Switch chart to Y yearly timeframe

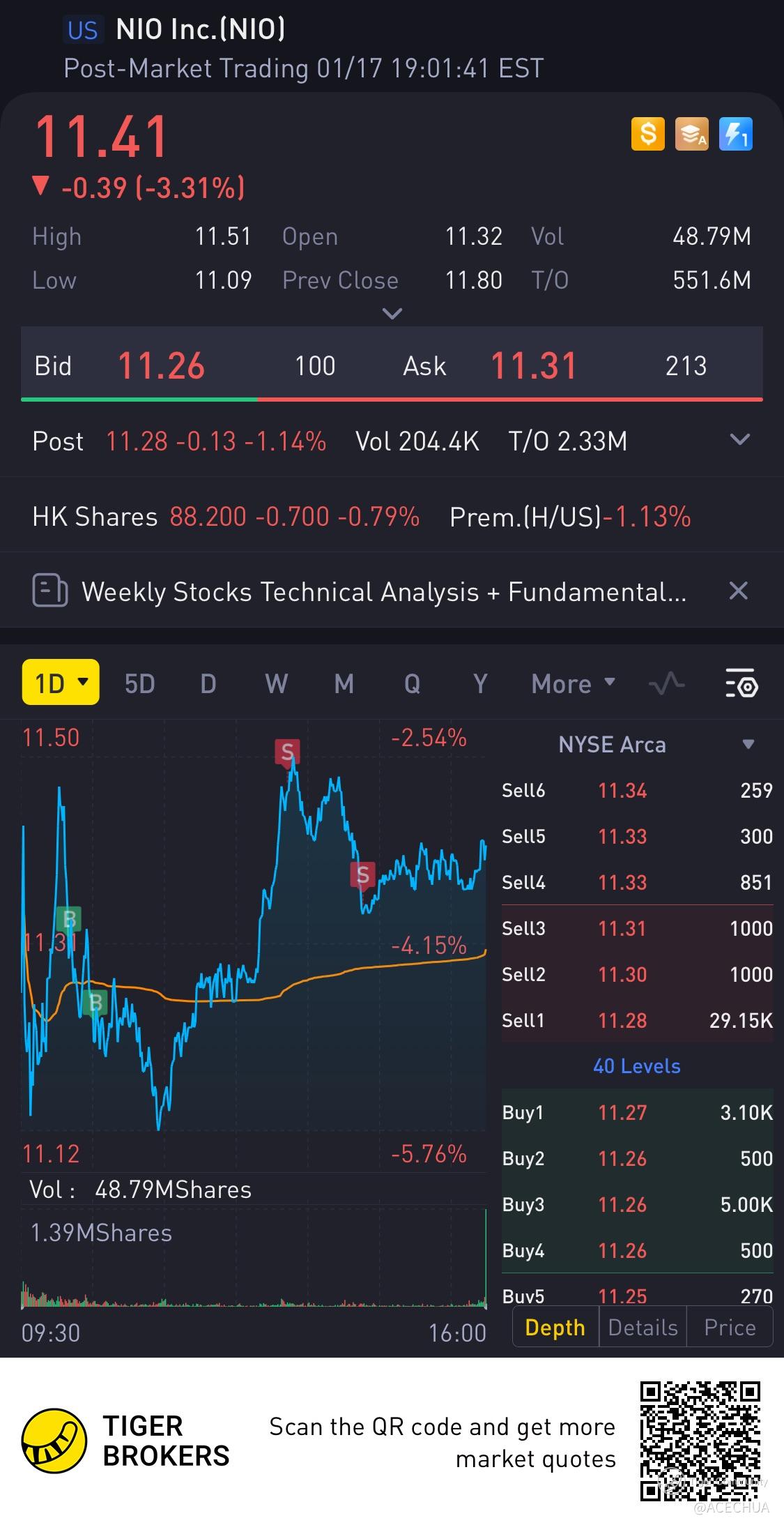click(480, 684)
